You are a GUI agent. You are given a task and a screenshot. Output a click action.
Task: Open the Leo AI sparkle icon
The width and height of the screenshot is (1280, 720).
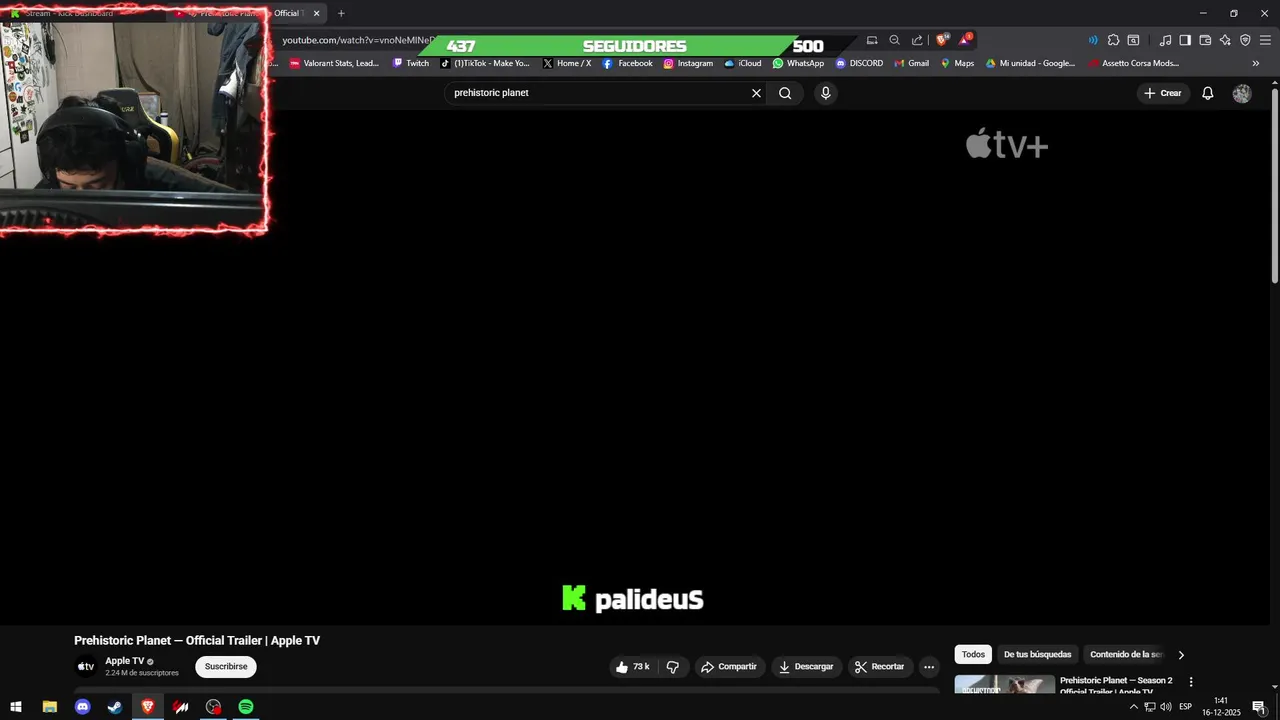click(x=1225, y=40)
